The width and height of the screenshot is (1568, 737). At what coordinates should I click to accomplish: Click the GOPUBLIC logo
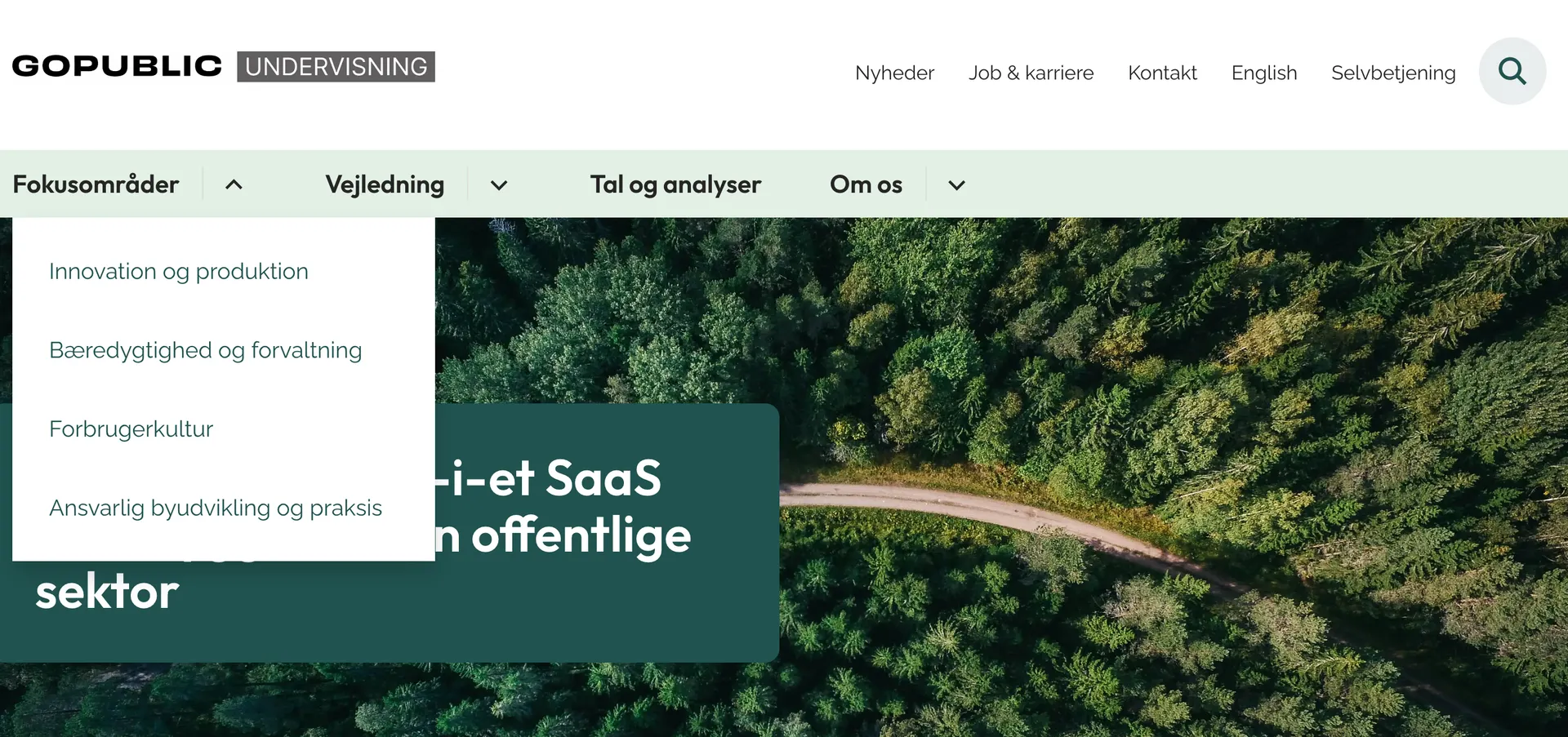tap(117, 66)
